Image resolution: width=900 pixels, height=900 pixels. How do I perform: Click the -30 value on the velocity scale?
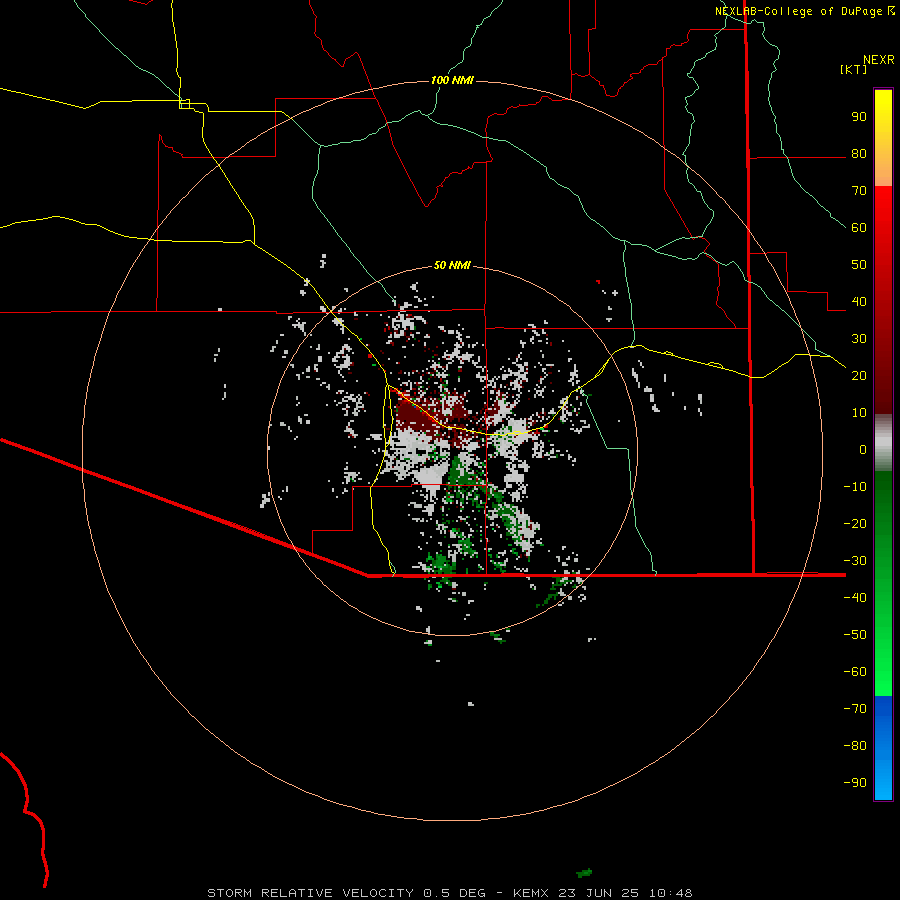[855, 561]
